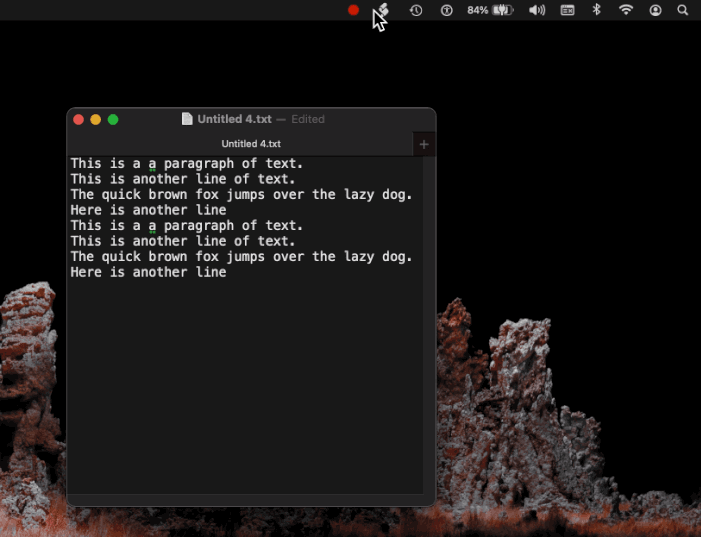The height and width of the screenshot is (537, 701).
Task: Show battery status at 84%
Action: tap(490, 10)
